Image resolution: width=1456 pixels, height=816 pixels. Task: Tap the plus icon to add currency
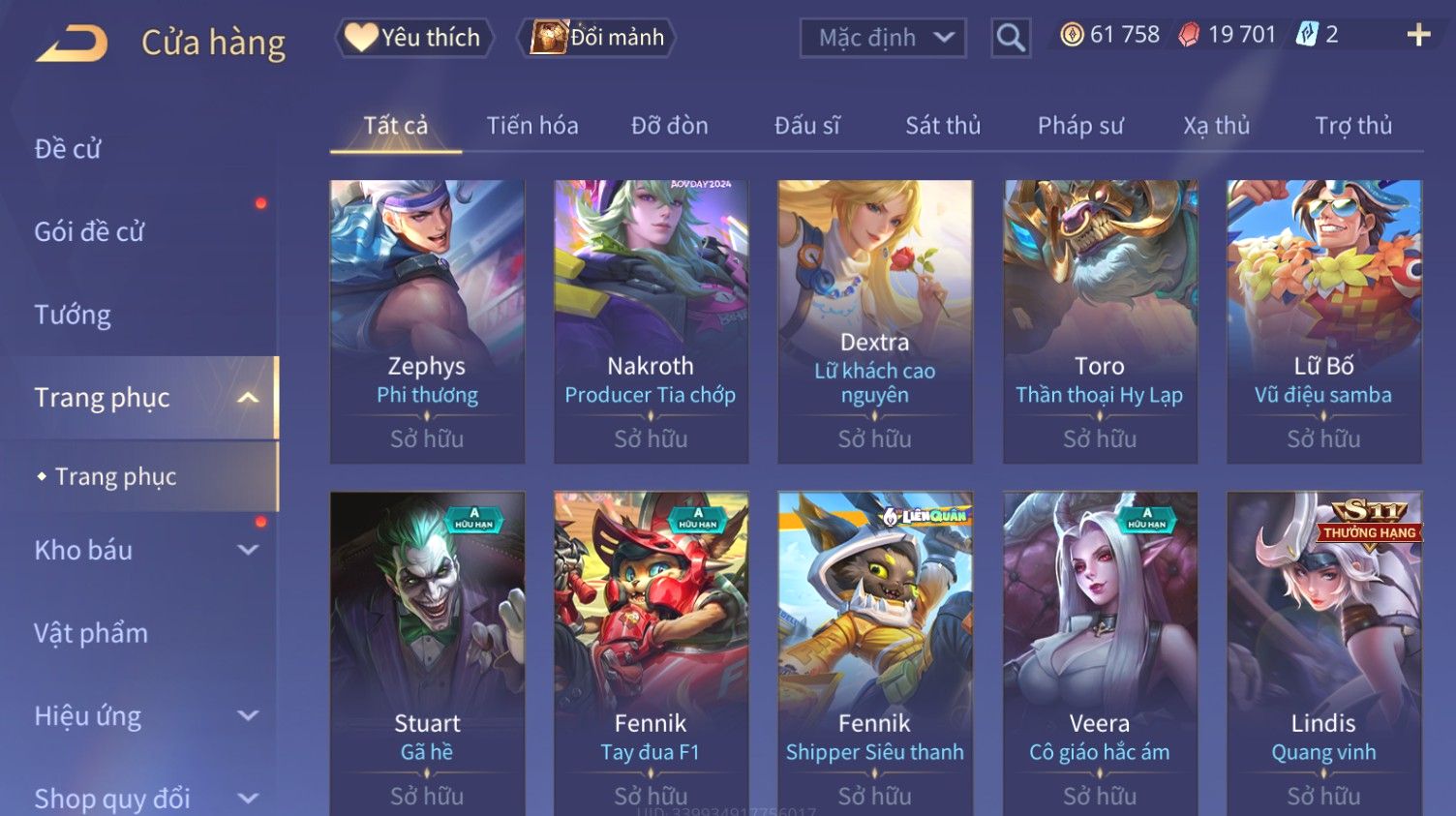pos(1418,35)
